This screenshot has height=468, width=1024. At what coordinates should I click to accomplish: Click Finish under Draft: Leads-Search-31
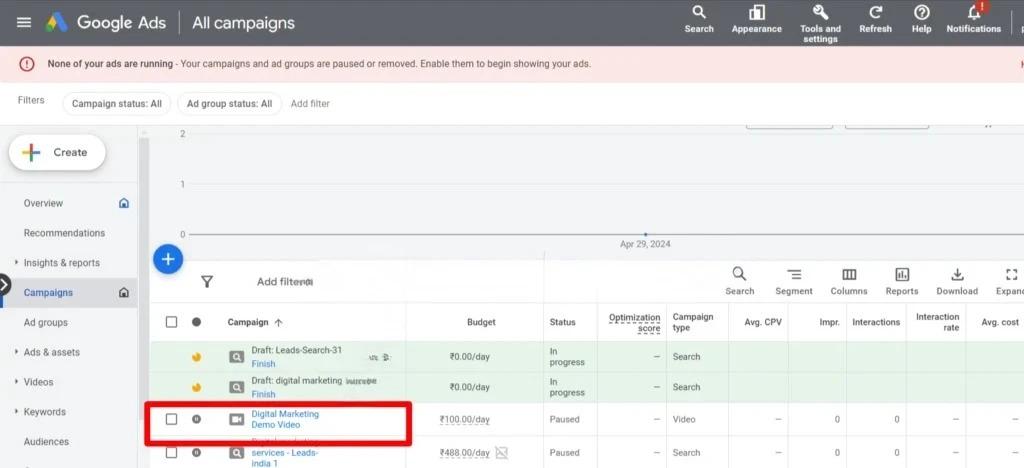point(263,364)
